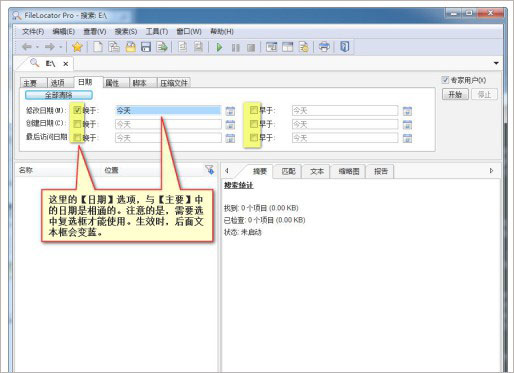Viewport: 514px width, 373px height.
Task: Click the 全部清除 button
Action: (x=59, y=95)
